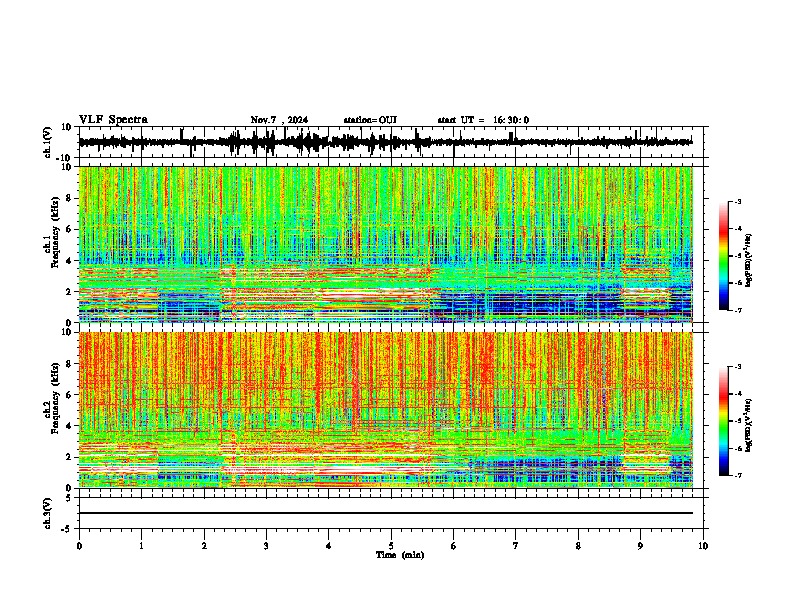Click time axis tick label '0'

click(x=79, y=546)
